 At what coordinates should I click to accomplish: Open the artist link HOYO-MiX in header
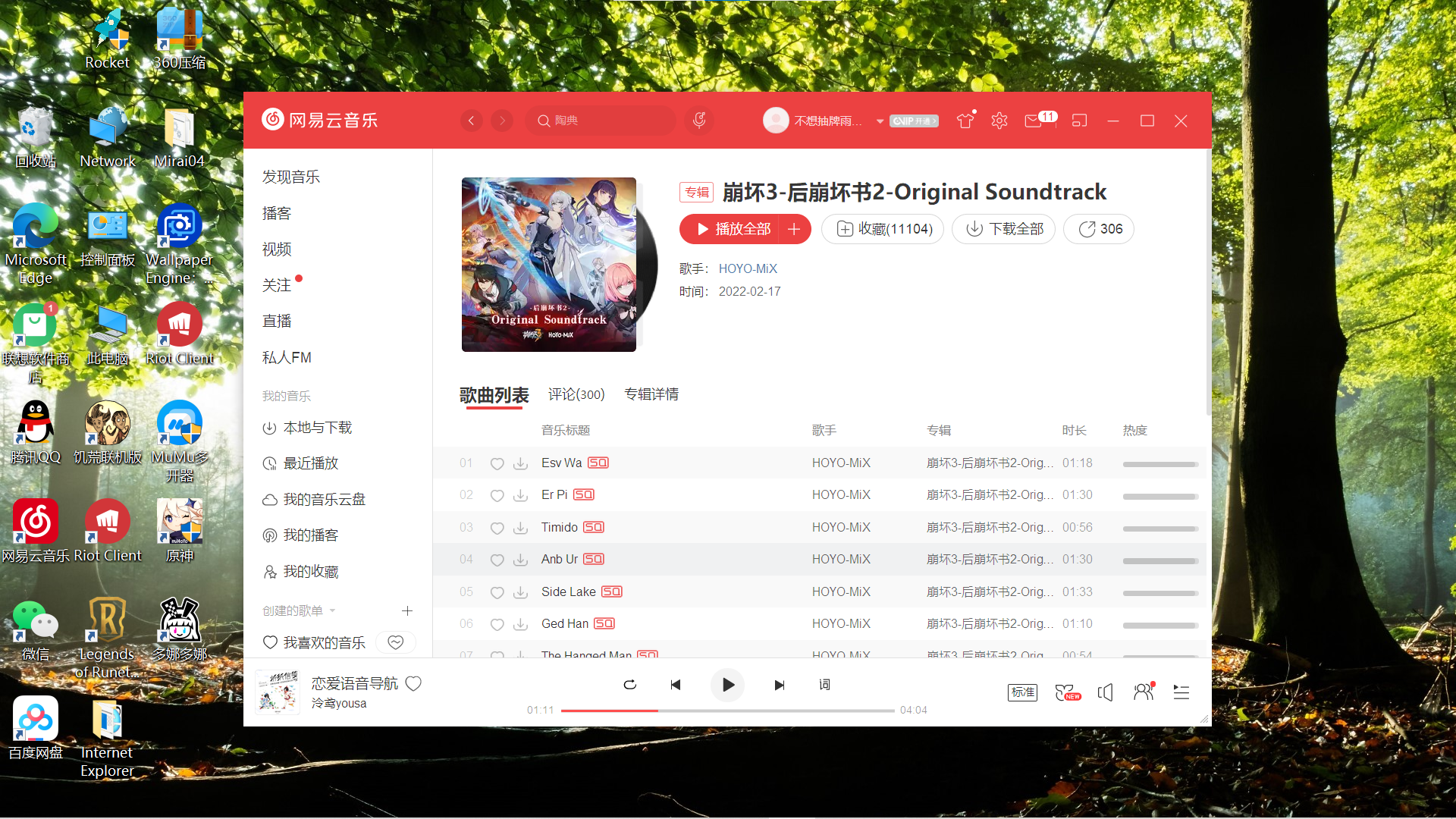click(x=748, y=268)
